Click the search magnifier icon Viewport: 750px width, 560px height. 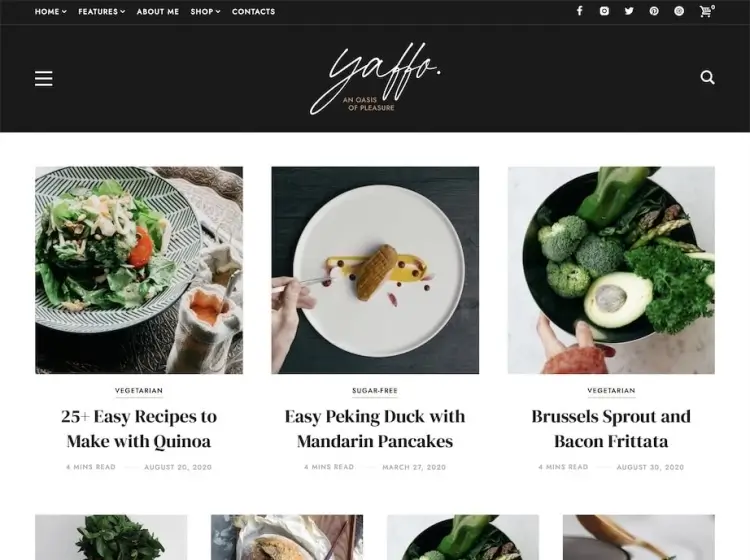tap(707, 77)
